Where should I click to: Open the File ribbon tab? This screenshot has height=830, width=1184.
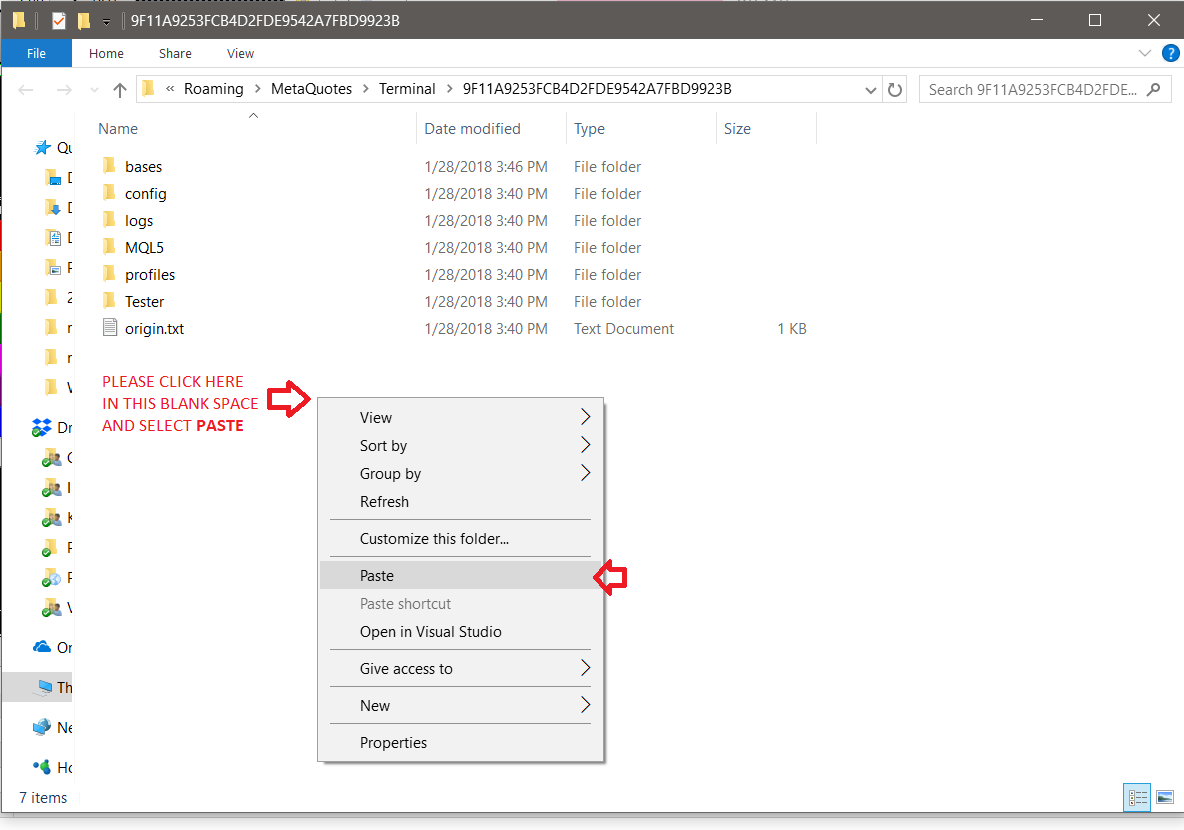[x=36, y=54]
